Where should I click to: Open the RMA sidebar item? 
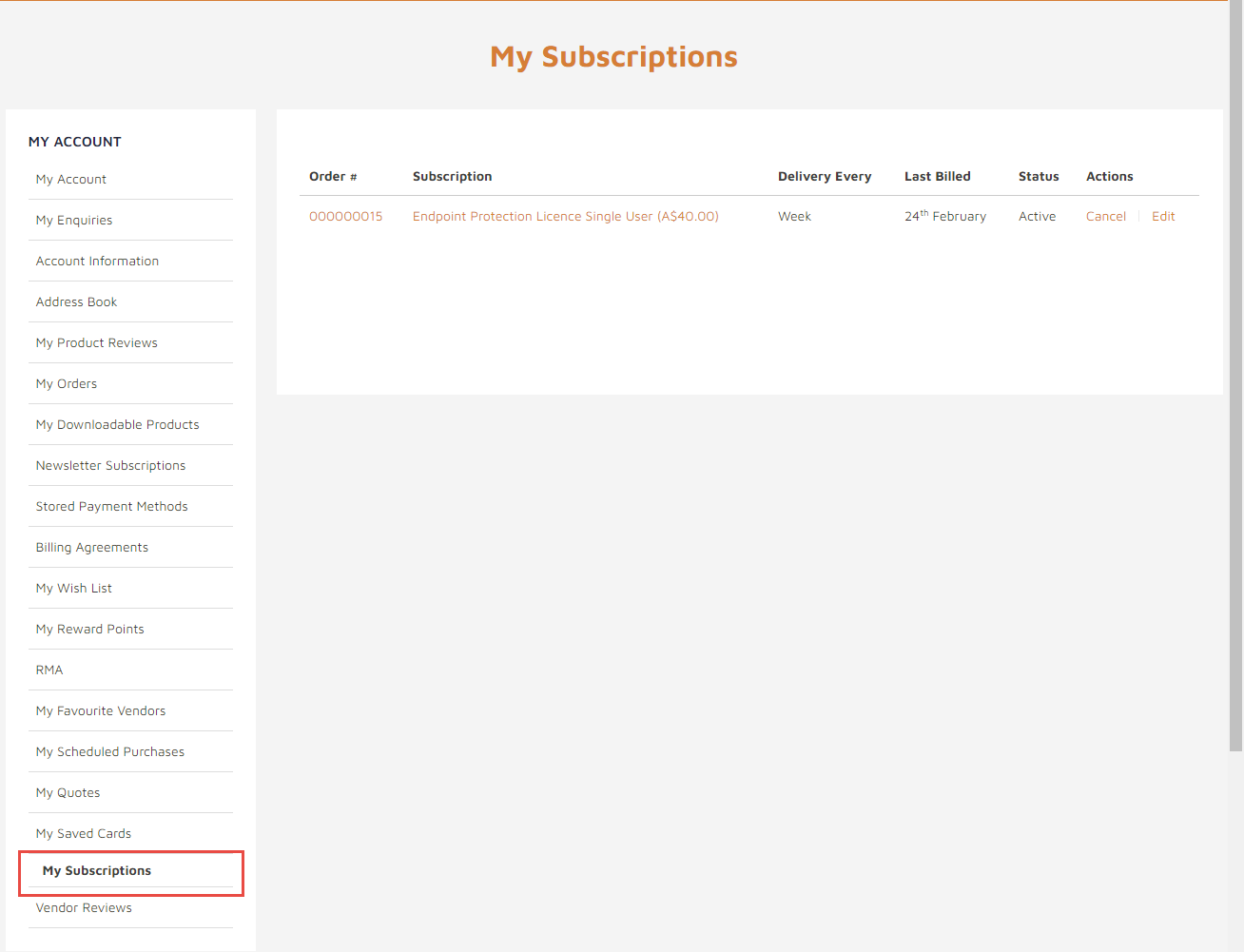49,670
